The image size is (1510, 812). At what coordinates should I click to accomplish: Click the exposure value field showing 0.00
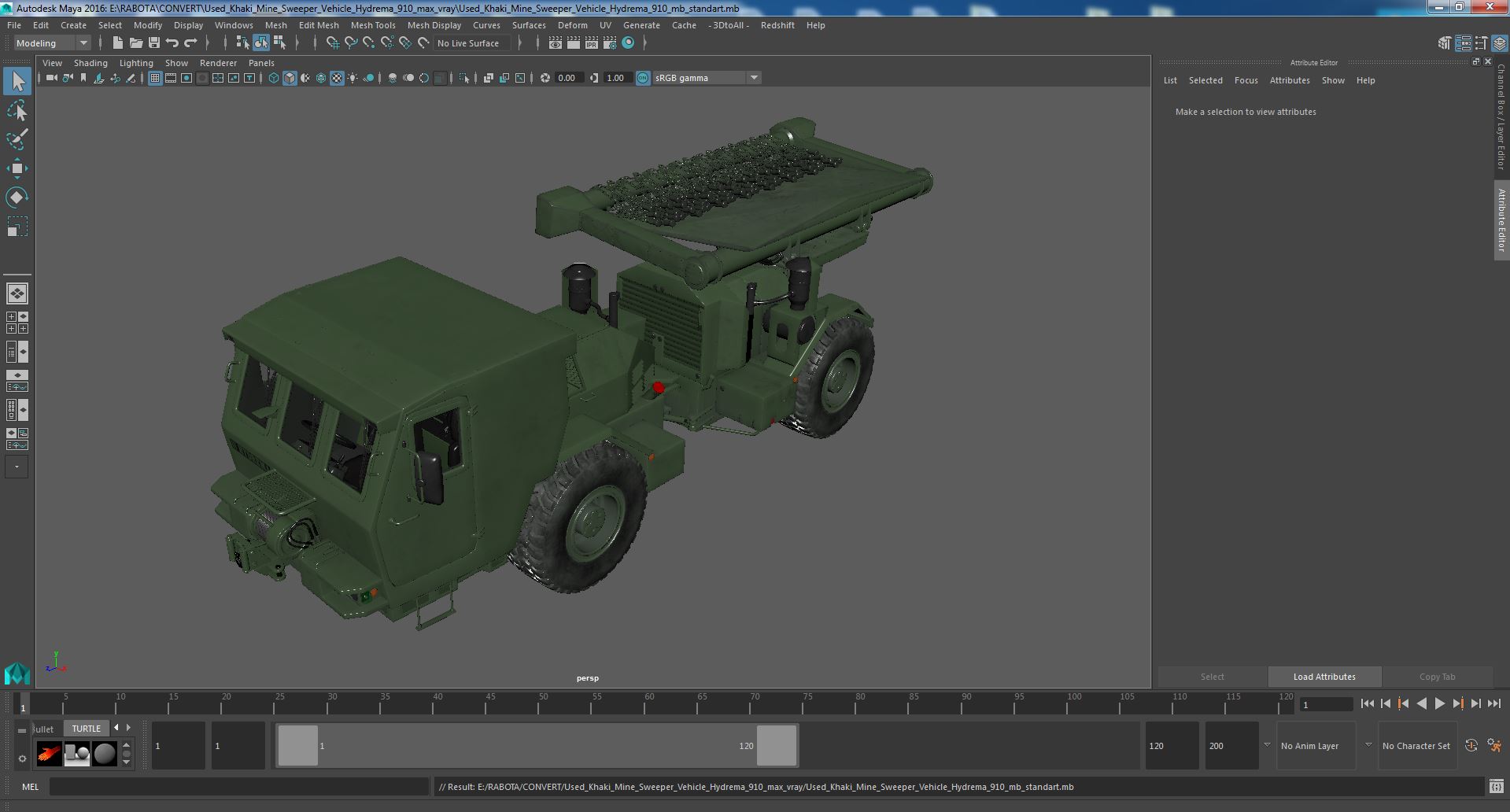point(568,78)
